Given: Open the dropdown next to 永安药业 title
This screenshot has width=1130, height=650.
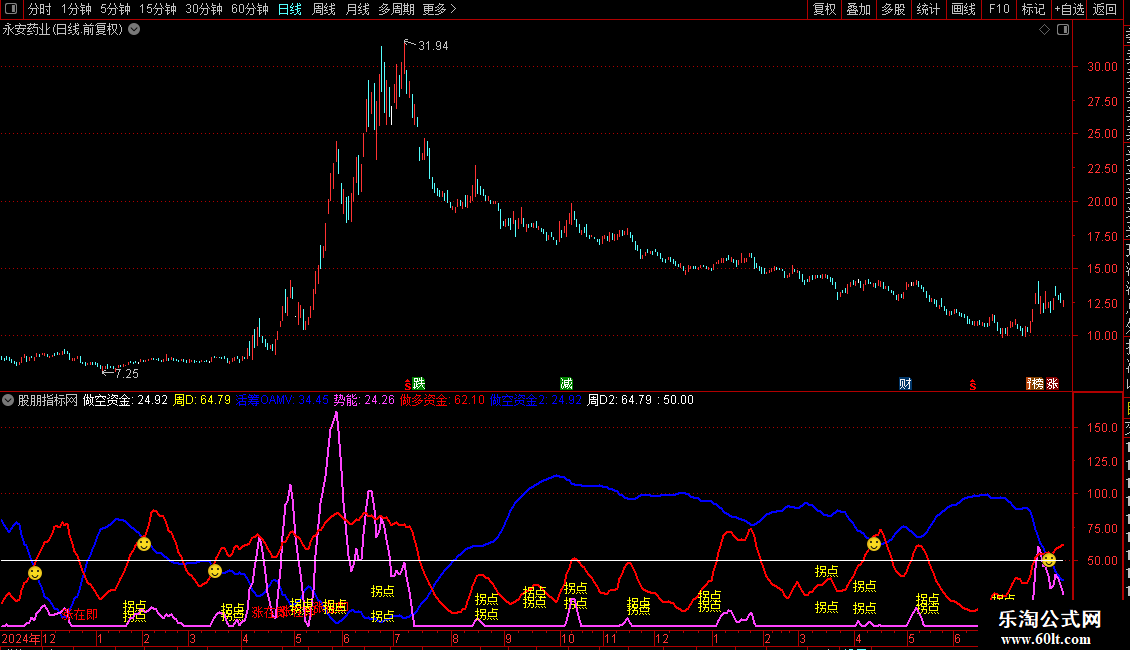Looking at the screenshot, I should pyautogui.click(x=134, y=30).
